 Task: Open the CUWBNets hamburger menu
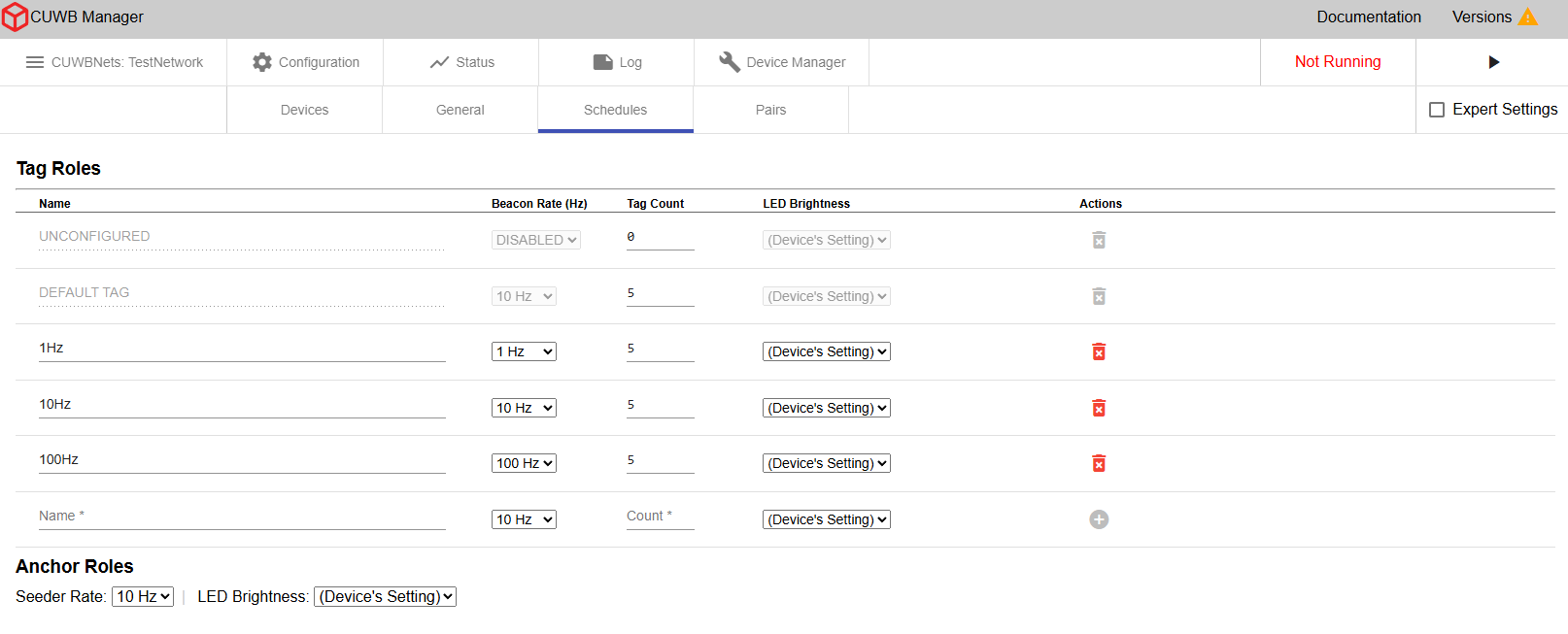pos(35,62)
